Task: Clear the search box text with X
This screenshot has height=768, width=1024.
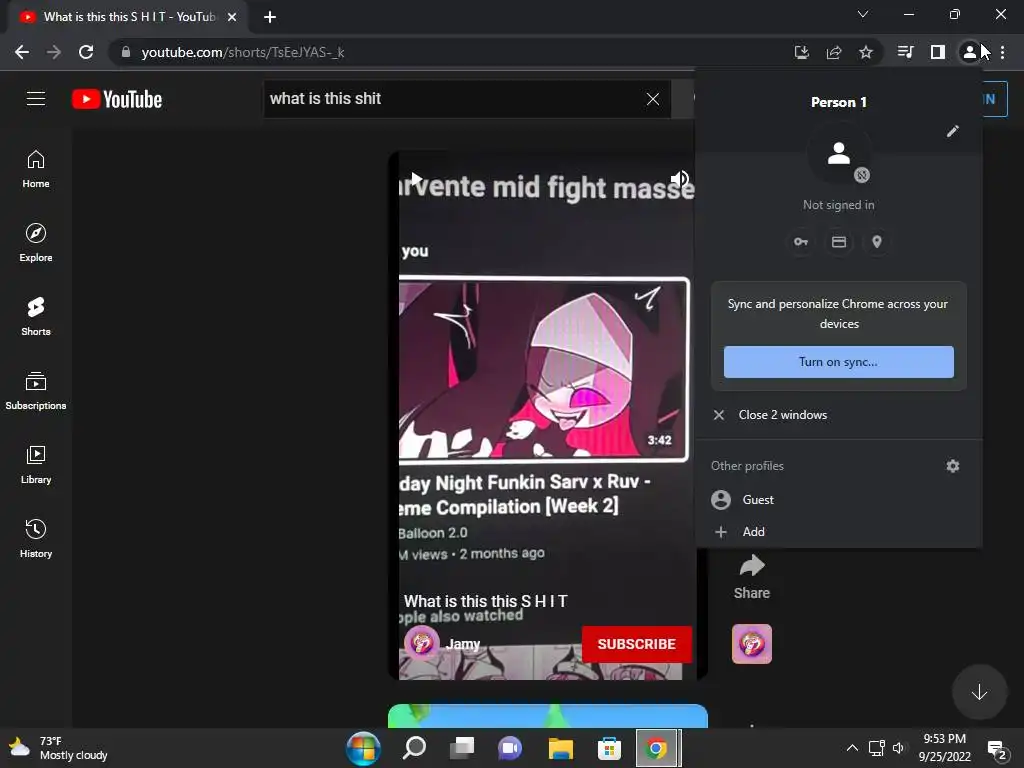Action: 652,99
